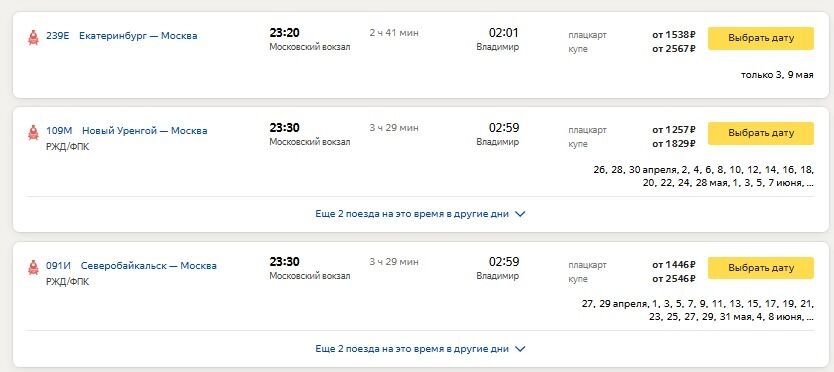Choose date for Новый Уренгой train
This screenshot has height=372, width=834.
[761, 133]
